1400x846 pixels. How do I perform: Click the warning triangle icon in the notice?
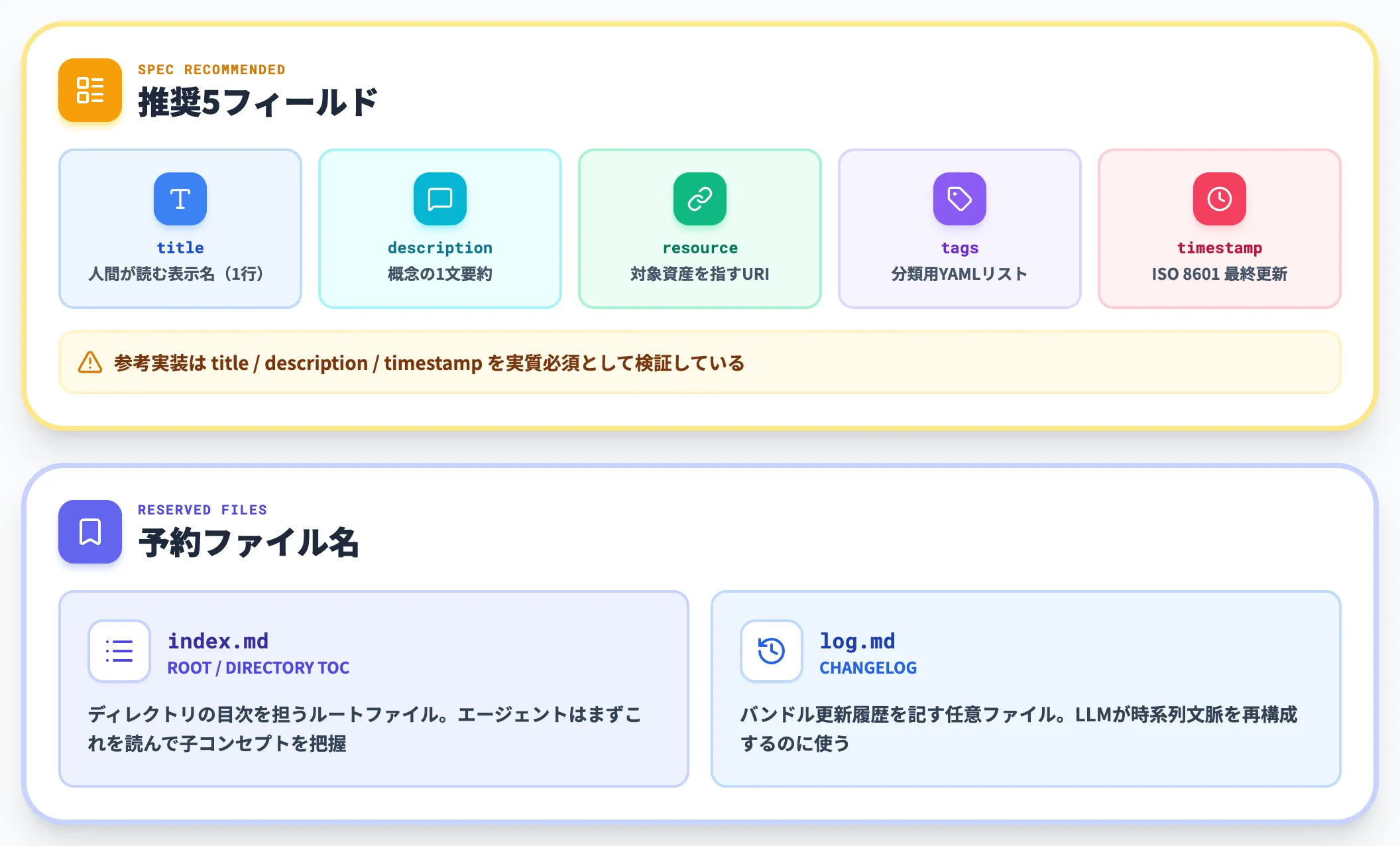coord(90,363)
